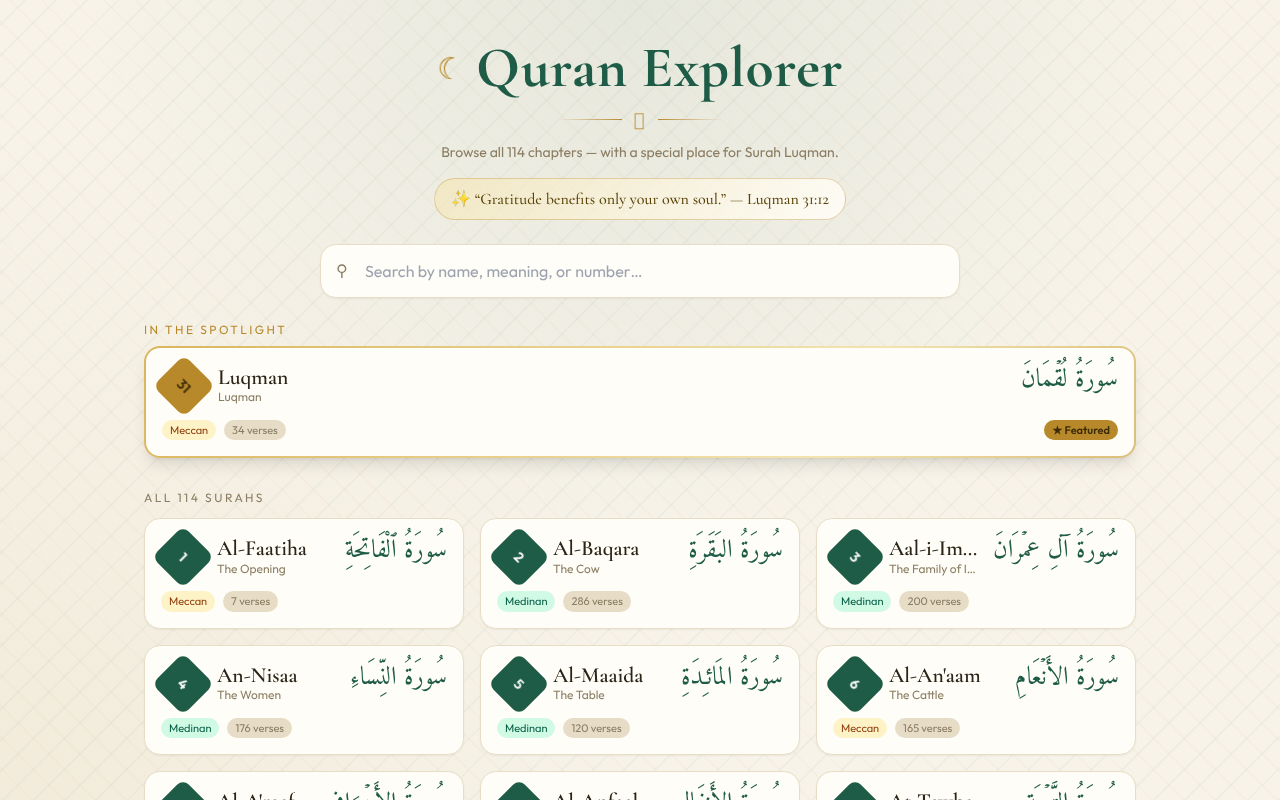Screen dimensions: 1280x800
Task: Click the Arabic name on Al-Maaida card
Action: point(732,675)
